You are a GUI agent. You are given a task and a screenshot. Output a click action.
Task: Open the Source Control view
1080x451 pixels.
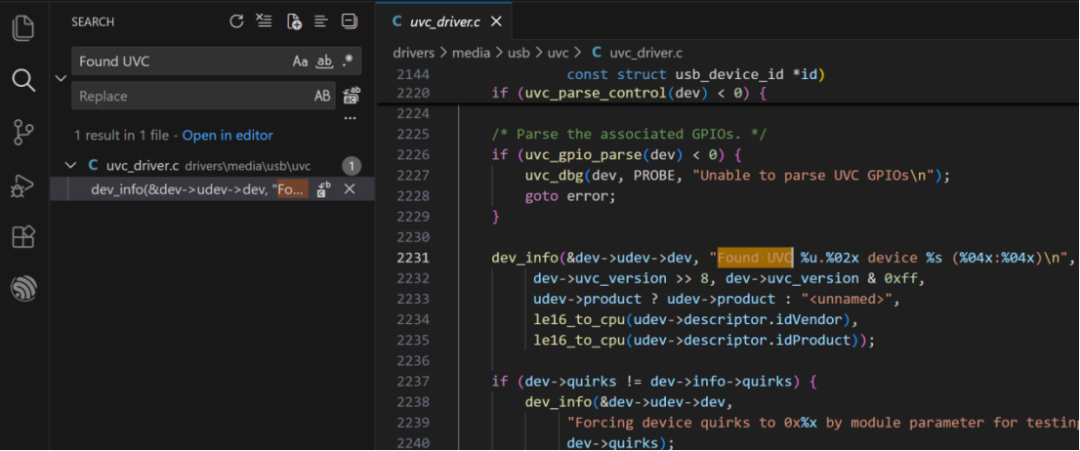[24, 132]
